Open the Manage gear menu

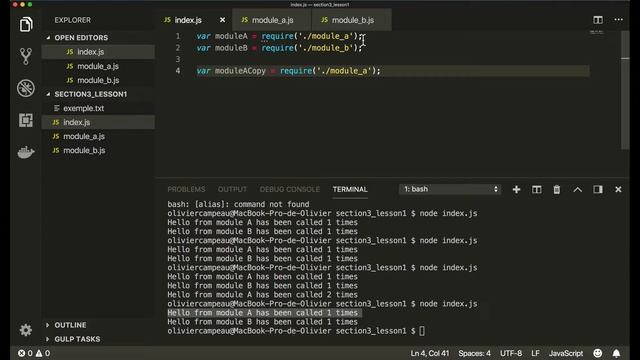[26, 330]
